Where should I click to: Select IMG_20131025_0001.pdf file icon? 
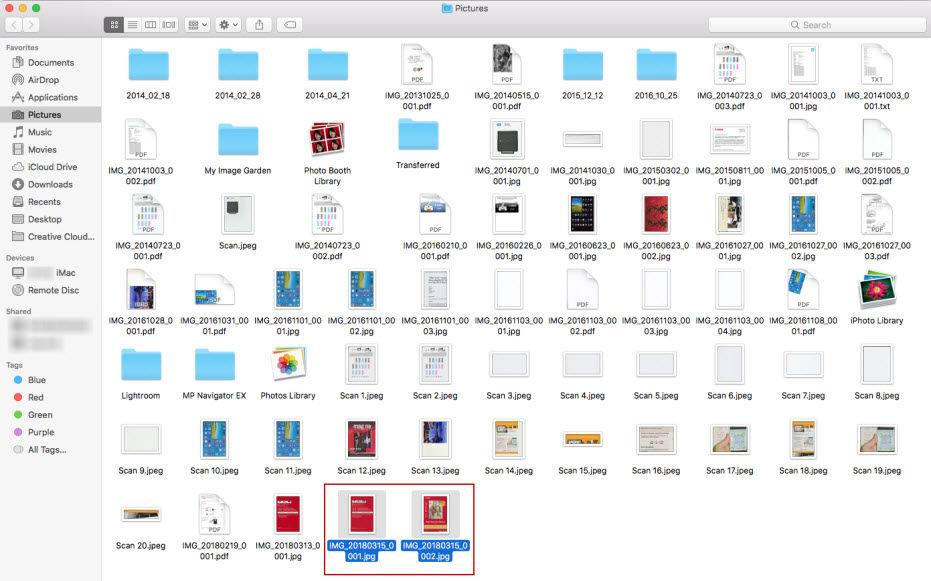pyautogui.click(x=417, y=64)
